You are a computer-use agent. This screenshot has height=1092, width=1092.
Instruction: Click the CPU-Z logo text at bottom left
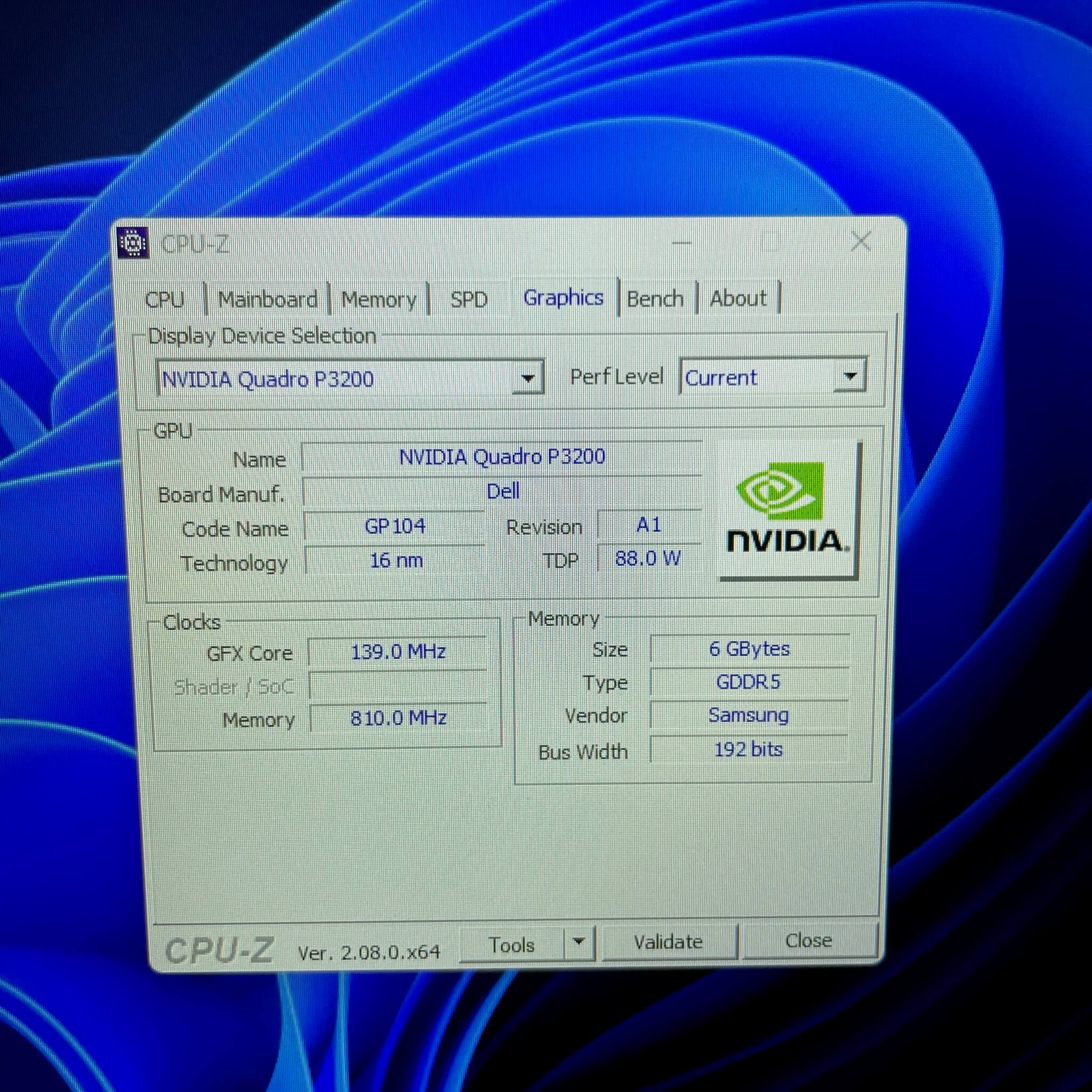pyautogui.click(x=220, y=950)
